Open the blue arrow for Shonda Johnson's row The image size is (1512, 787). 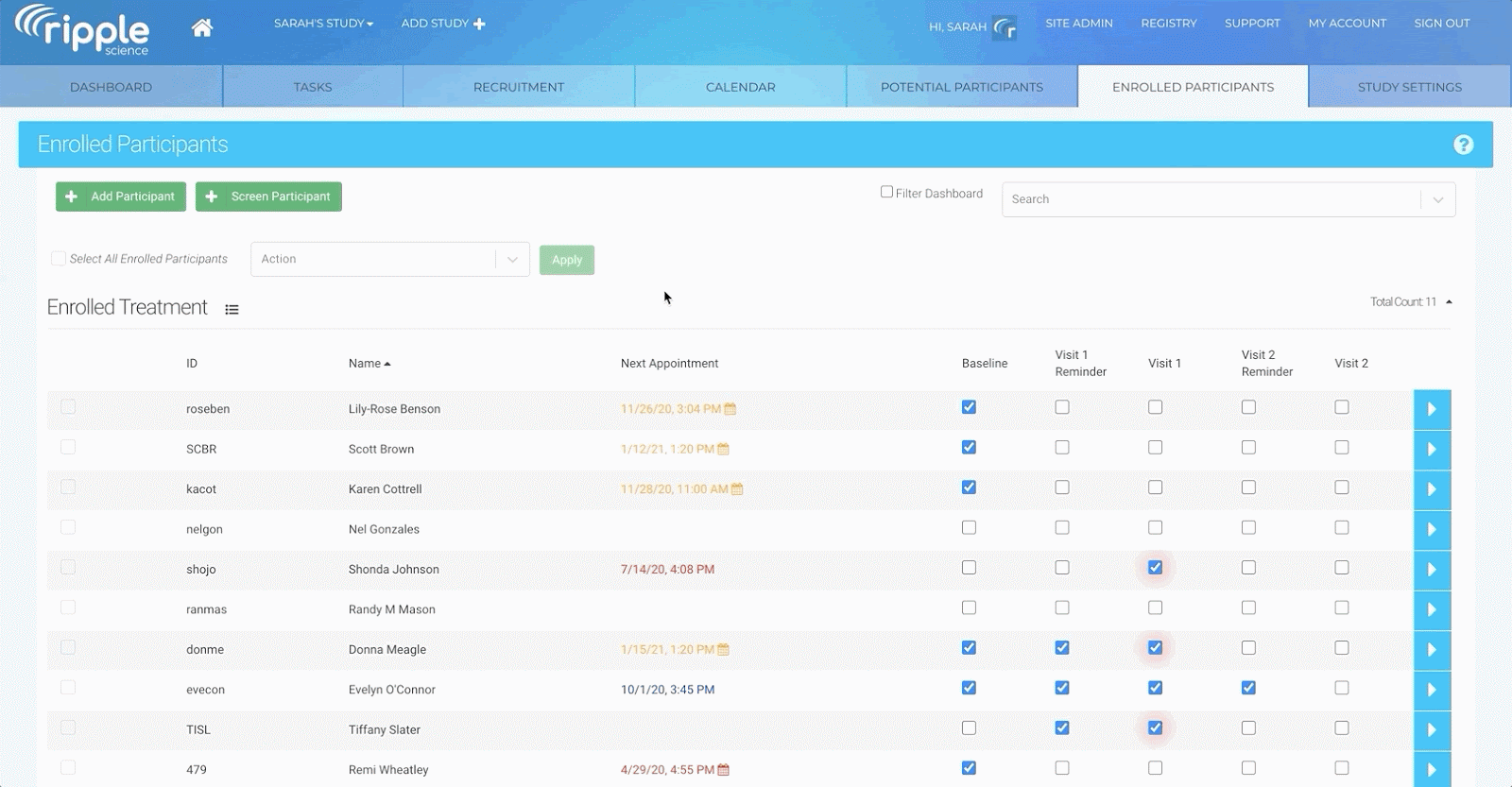pos(1432,570)
